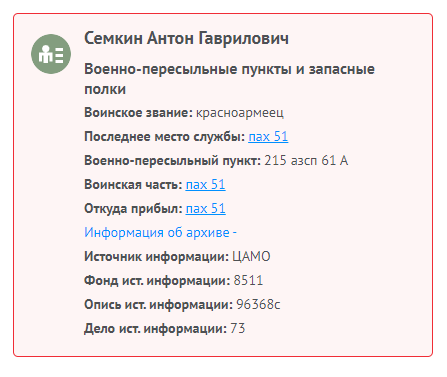Follow the пах 51 link under Последнее место службы

click(268, 137)
